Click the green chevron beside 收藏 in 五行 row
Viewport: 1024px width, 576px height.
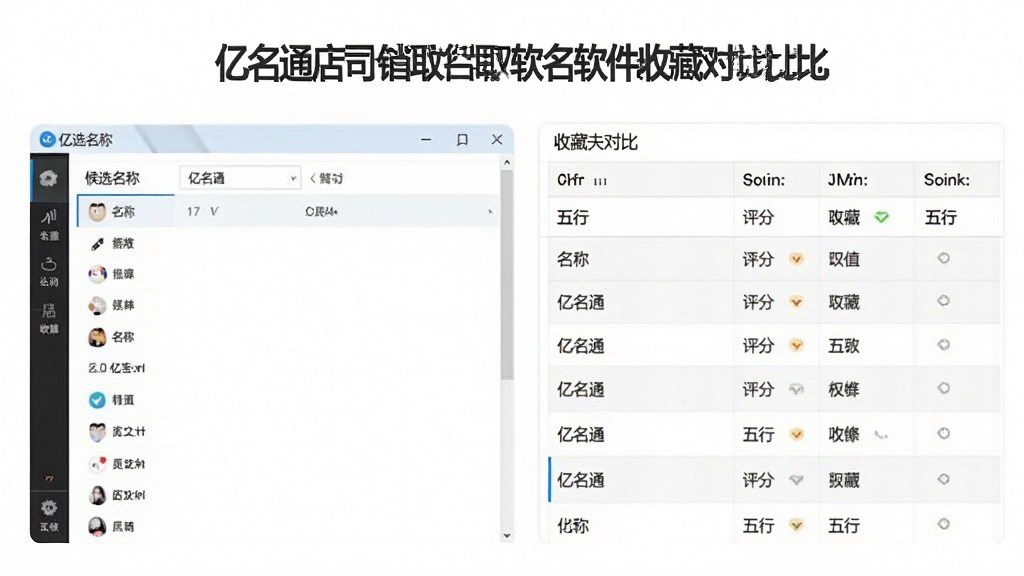882,217
